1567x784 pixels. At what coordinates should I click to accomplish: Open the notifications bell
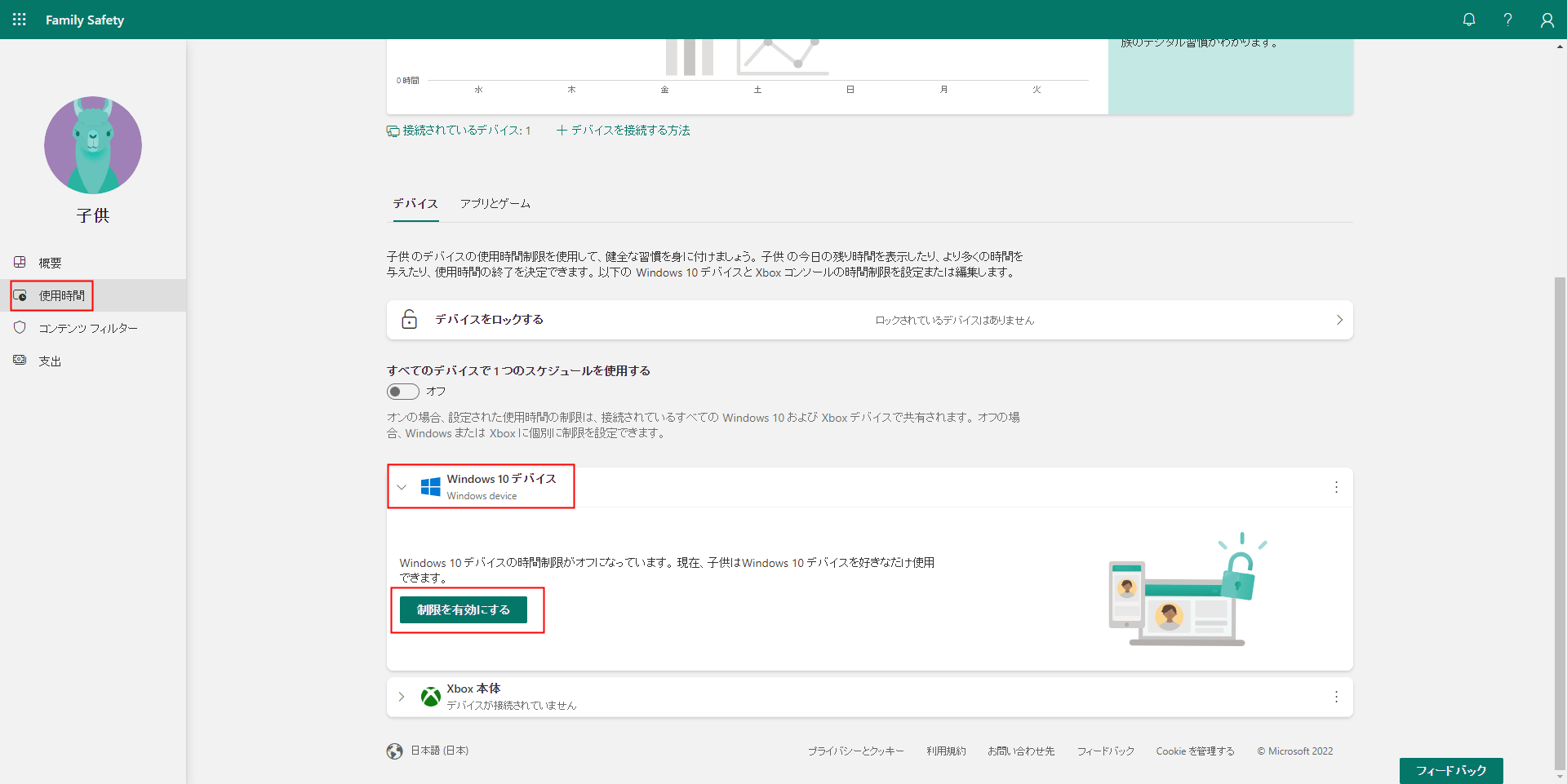coord(1469,20)
